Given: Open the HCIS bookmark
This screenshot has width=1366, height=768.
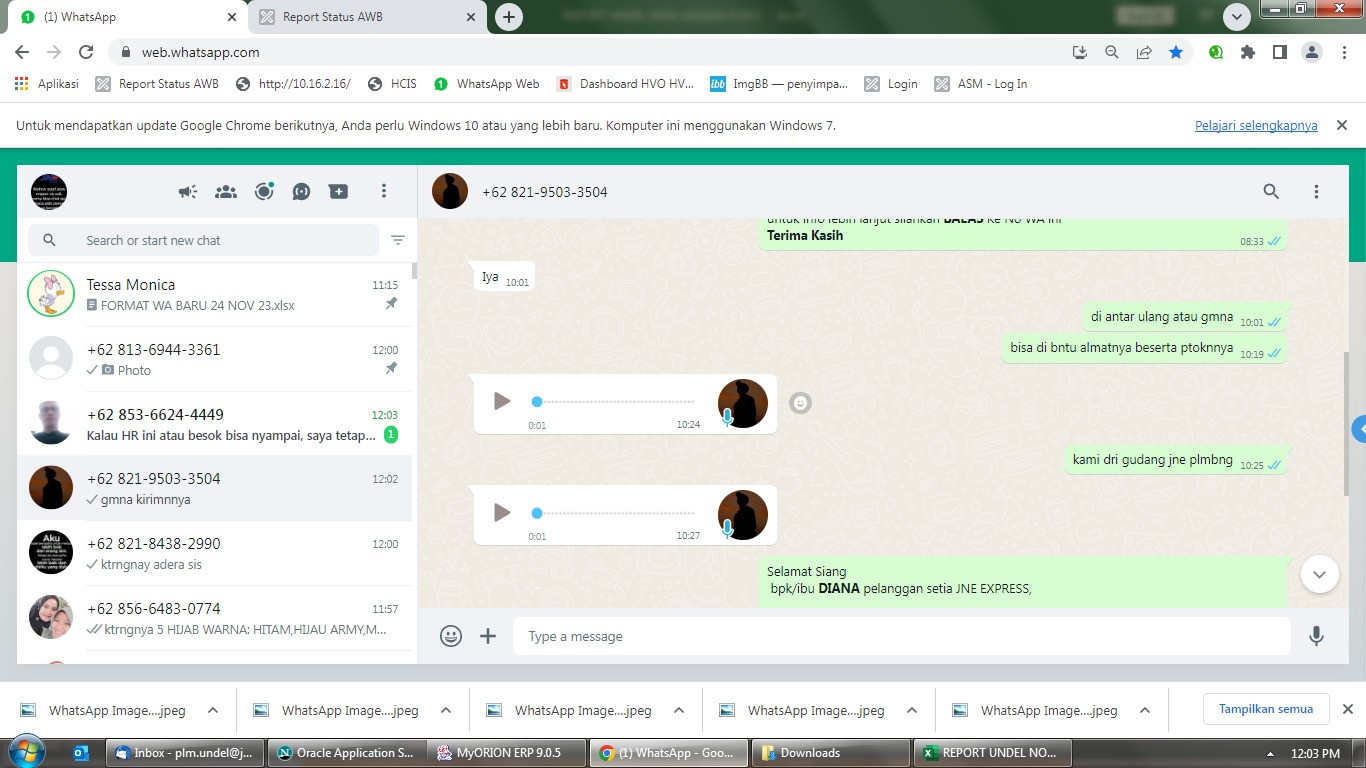Looking at the screenshot, I should pos(392,84).
